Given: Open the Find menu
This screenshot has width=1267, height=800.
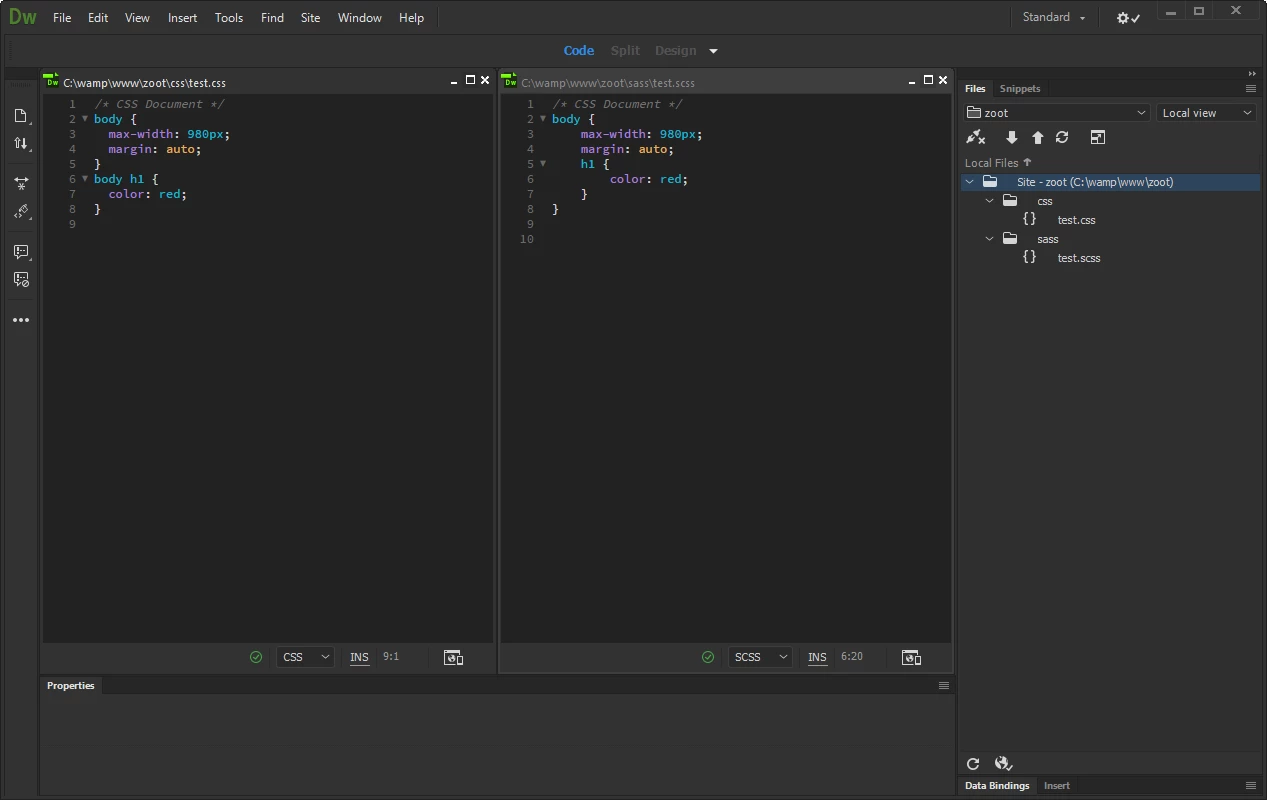Looking at the screenshot, I should [x=272, y=18].
